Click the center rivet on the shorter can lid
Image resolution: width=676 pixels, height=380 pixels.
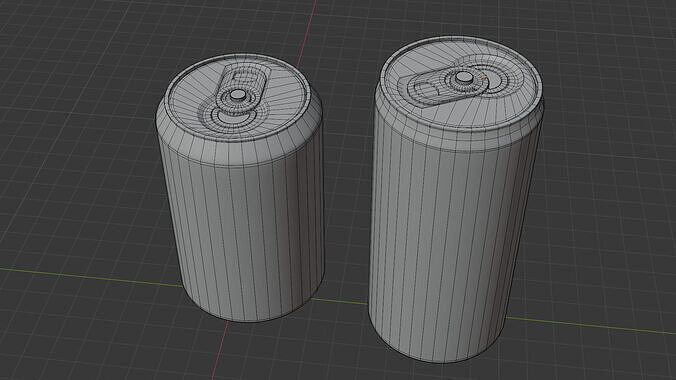[237, 94]
